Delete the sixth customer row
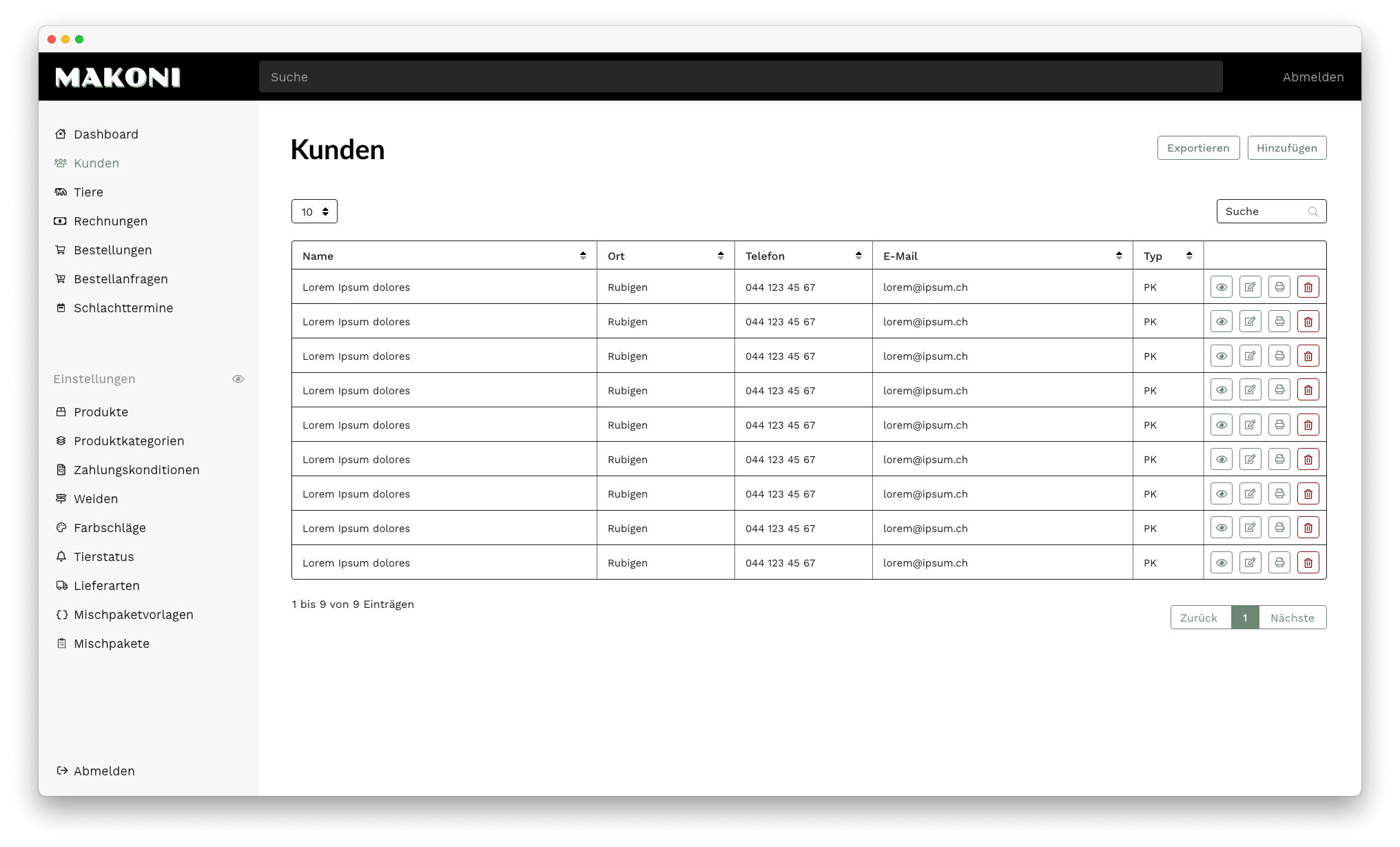This screenshot has width=1400, height=847. pyautogui.click(x=1308, y=459)
